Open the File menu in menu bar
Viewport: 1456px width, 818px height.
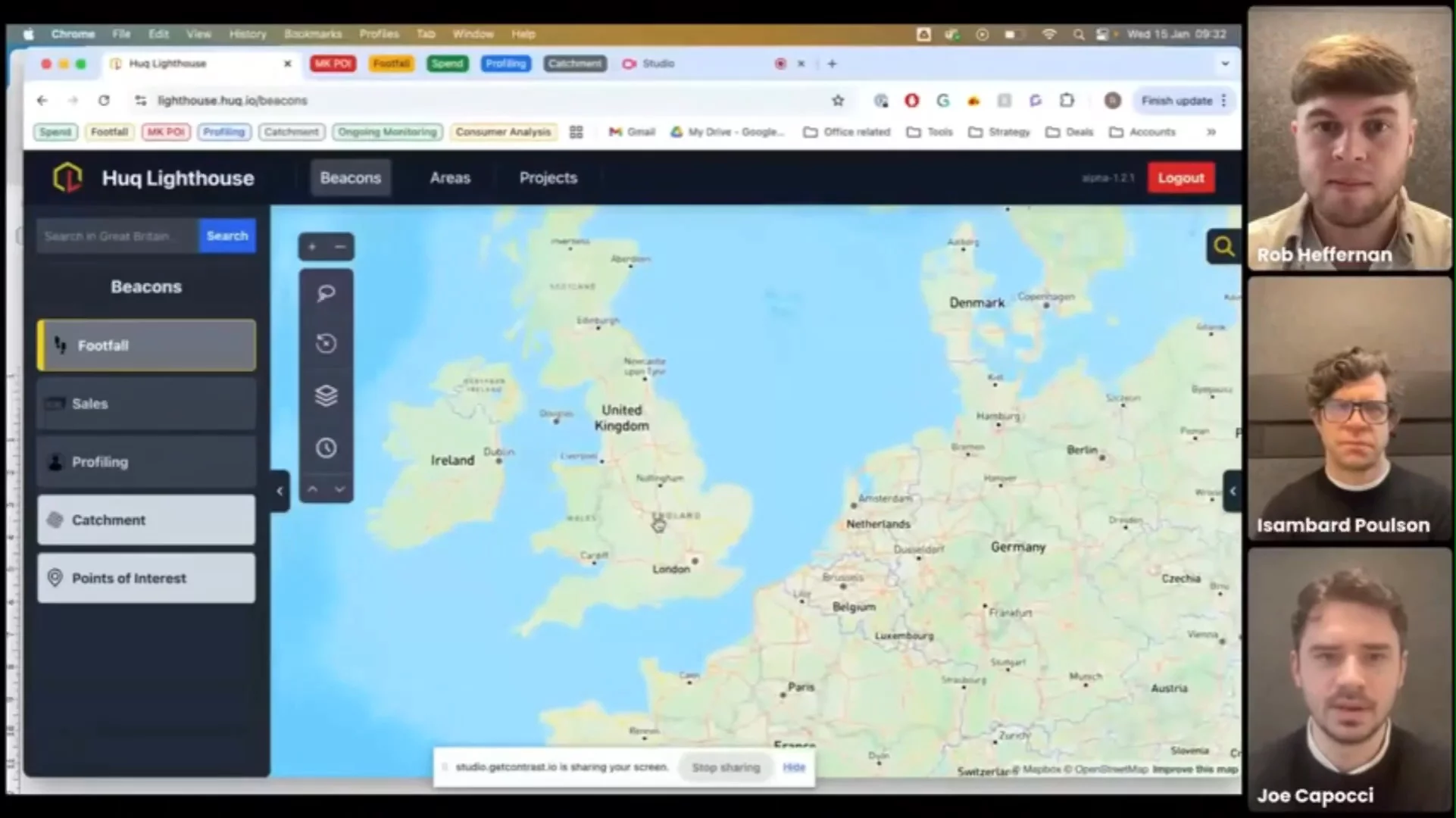[121, 34]
